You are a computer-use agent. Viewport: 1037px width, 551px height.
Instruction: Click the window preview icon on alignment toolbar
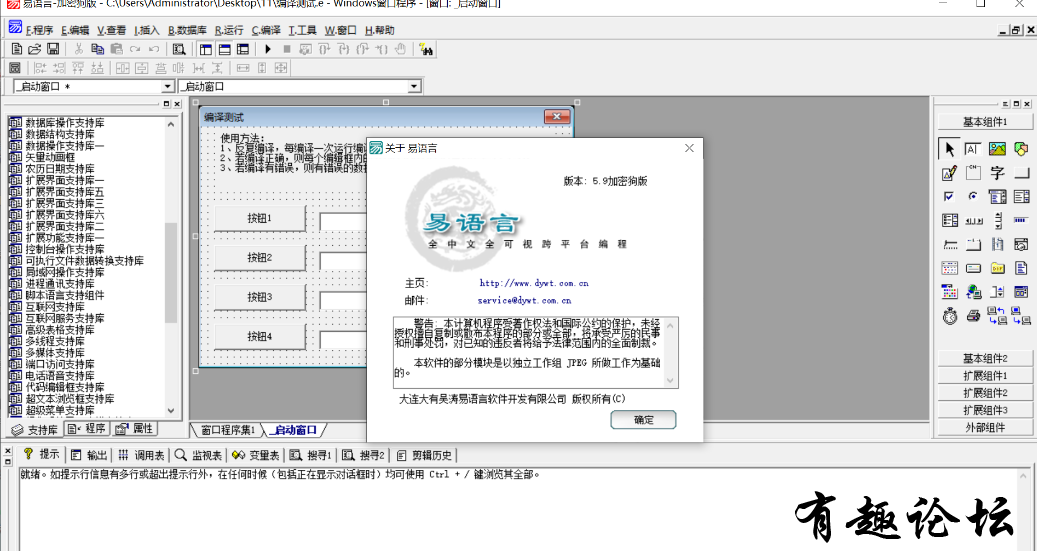click(15, 67)
